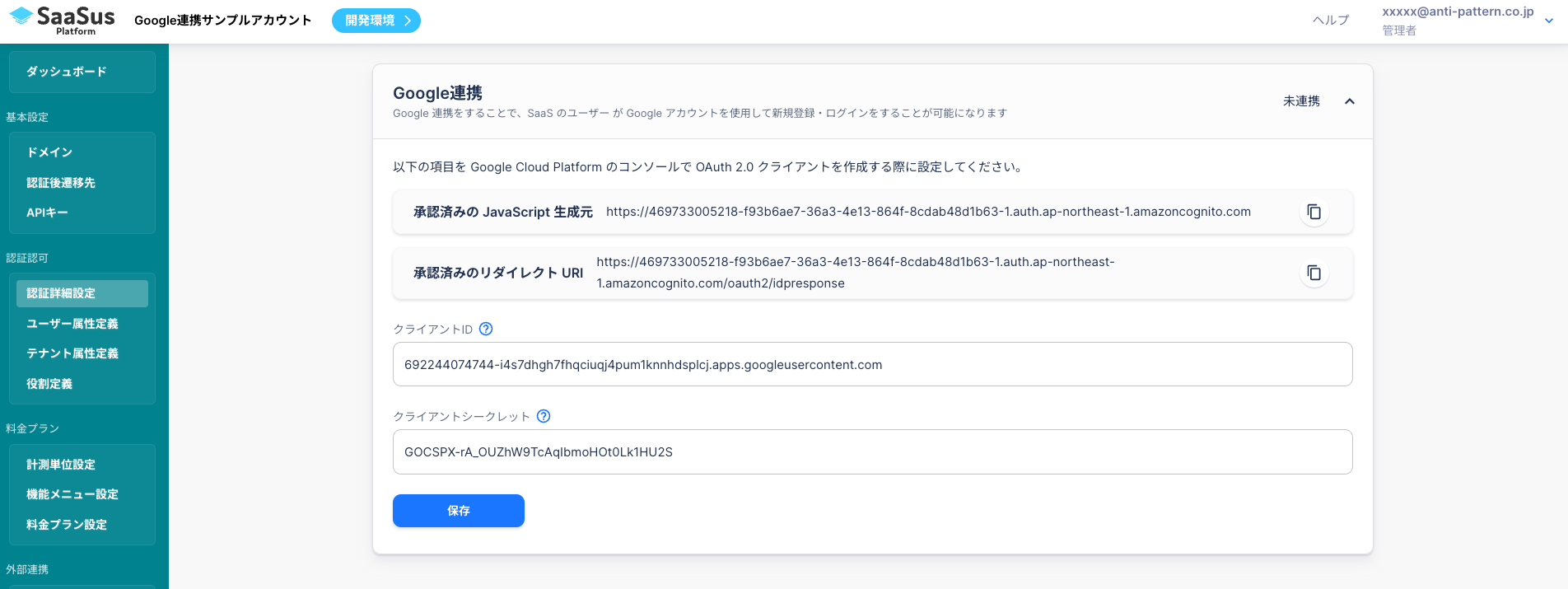The height and width of the screenshot is (589, 1568).
Task: Click the redirect URI text ending idpresponse
Action: coord(856,273)
